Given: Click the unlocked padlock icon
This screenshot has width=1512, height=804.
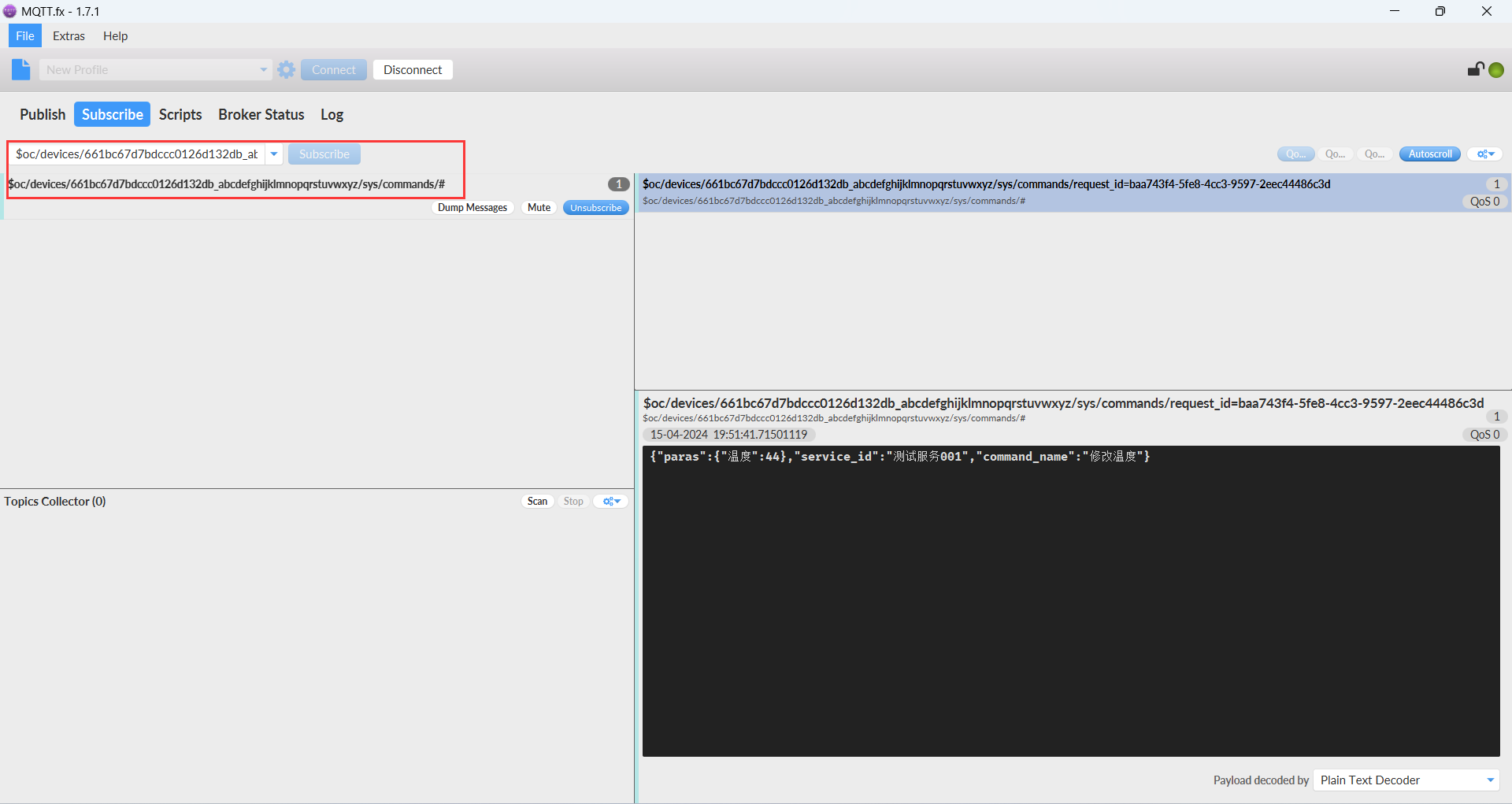Looking at the screenshot, I should click(1476, 69).
